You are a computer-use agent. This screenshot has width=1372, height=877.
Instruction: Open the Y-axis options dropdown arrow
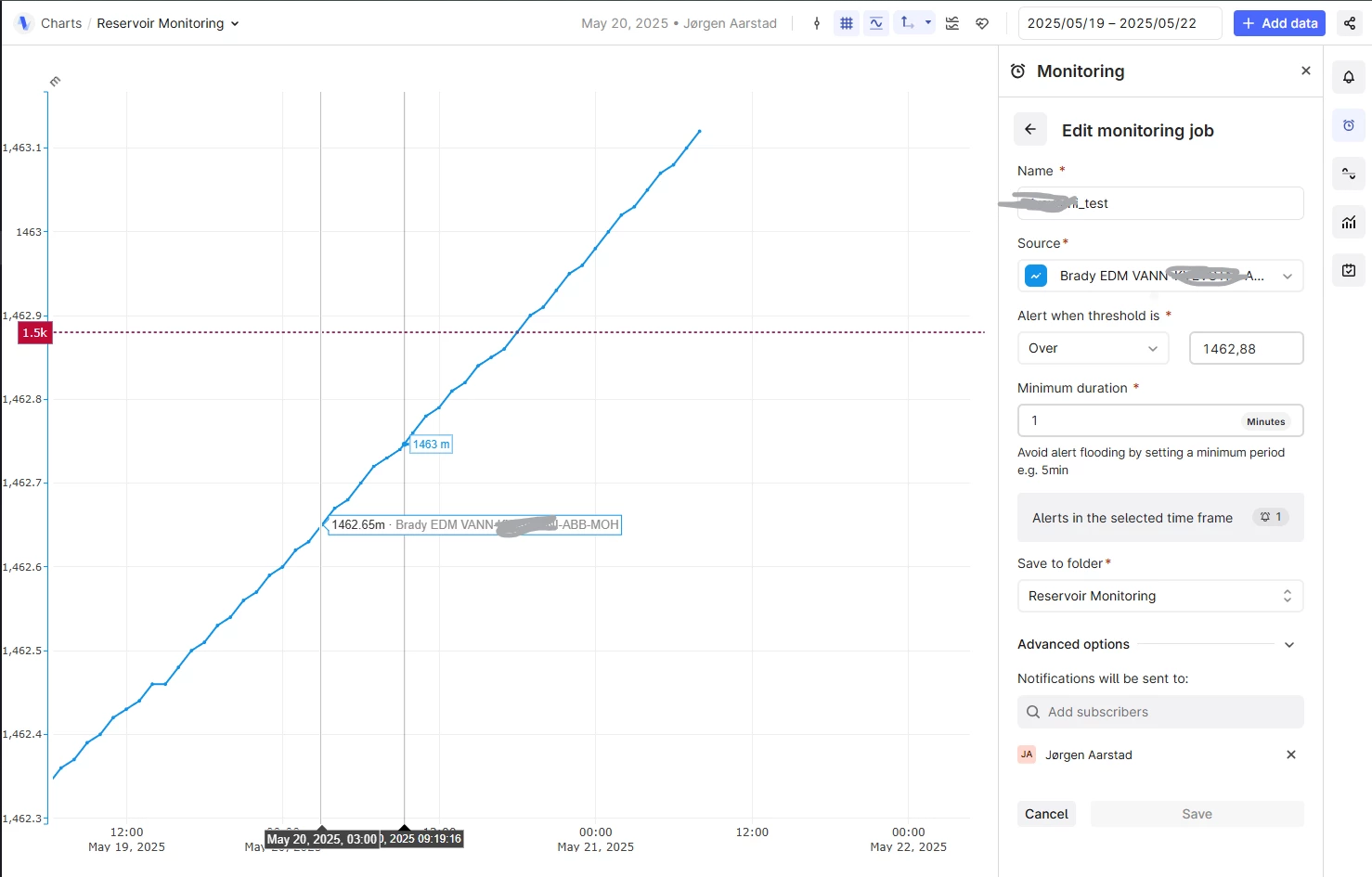click(x=928, y=23)
